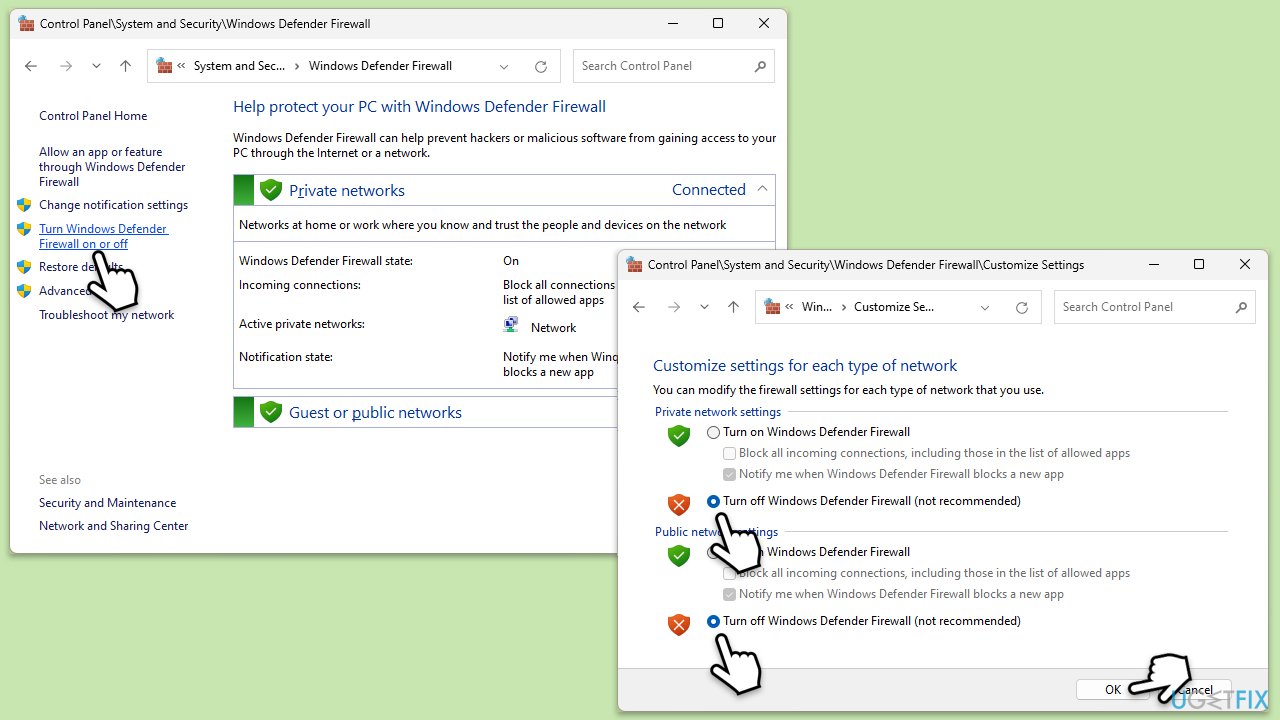The height and width of the screenshot is (720, 1280).
Task: Open Troubleshoot my network
Action: pos(106,315)
